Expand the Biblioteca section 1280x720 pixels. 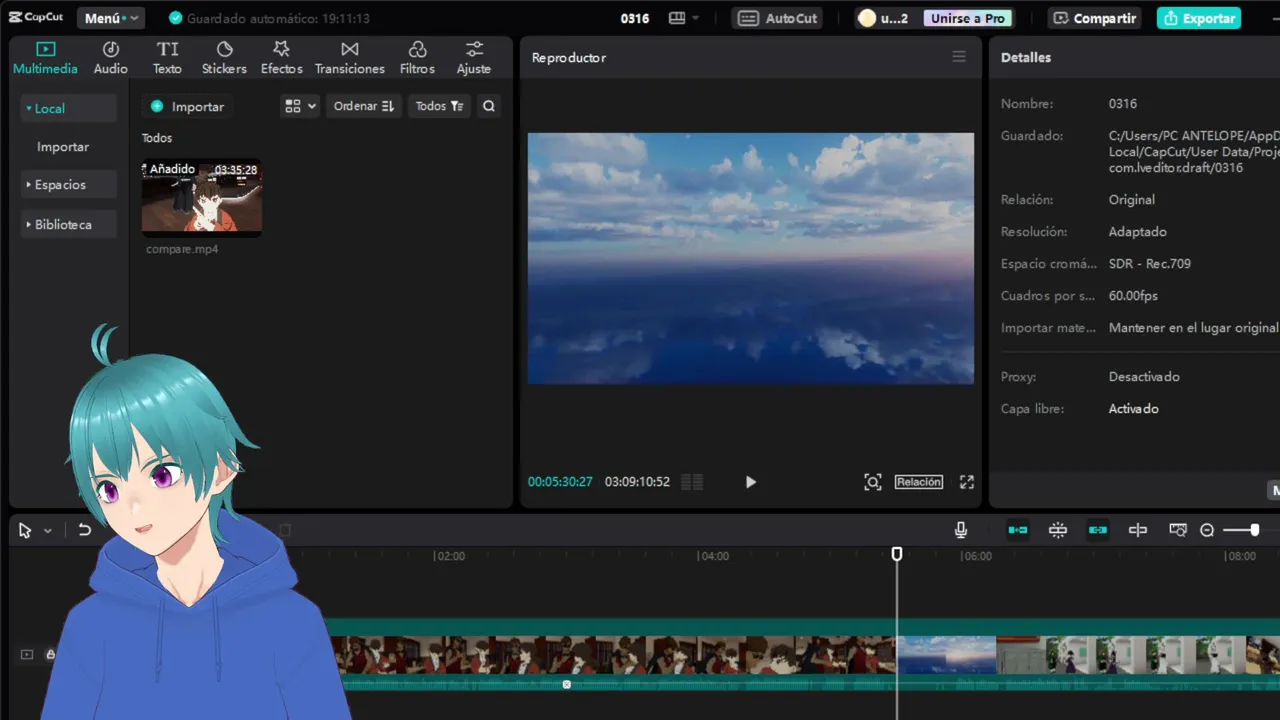pos(68,225)
